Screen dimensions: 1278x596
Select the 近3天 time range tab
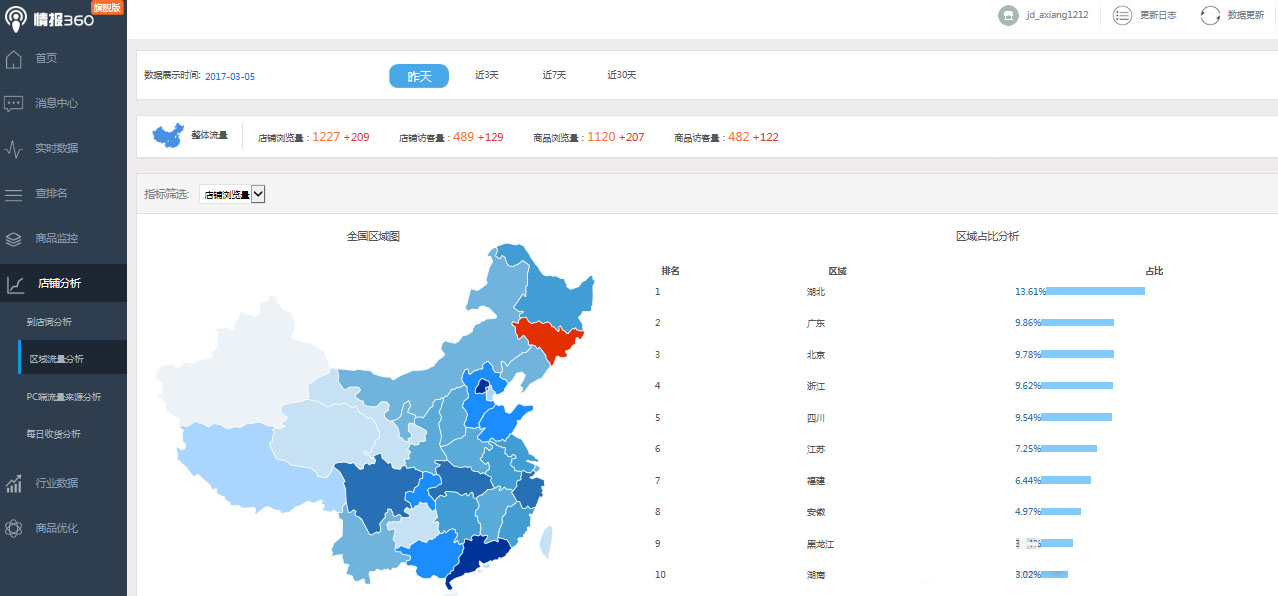[486, 74]
